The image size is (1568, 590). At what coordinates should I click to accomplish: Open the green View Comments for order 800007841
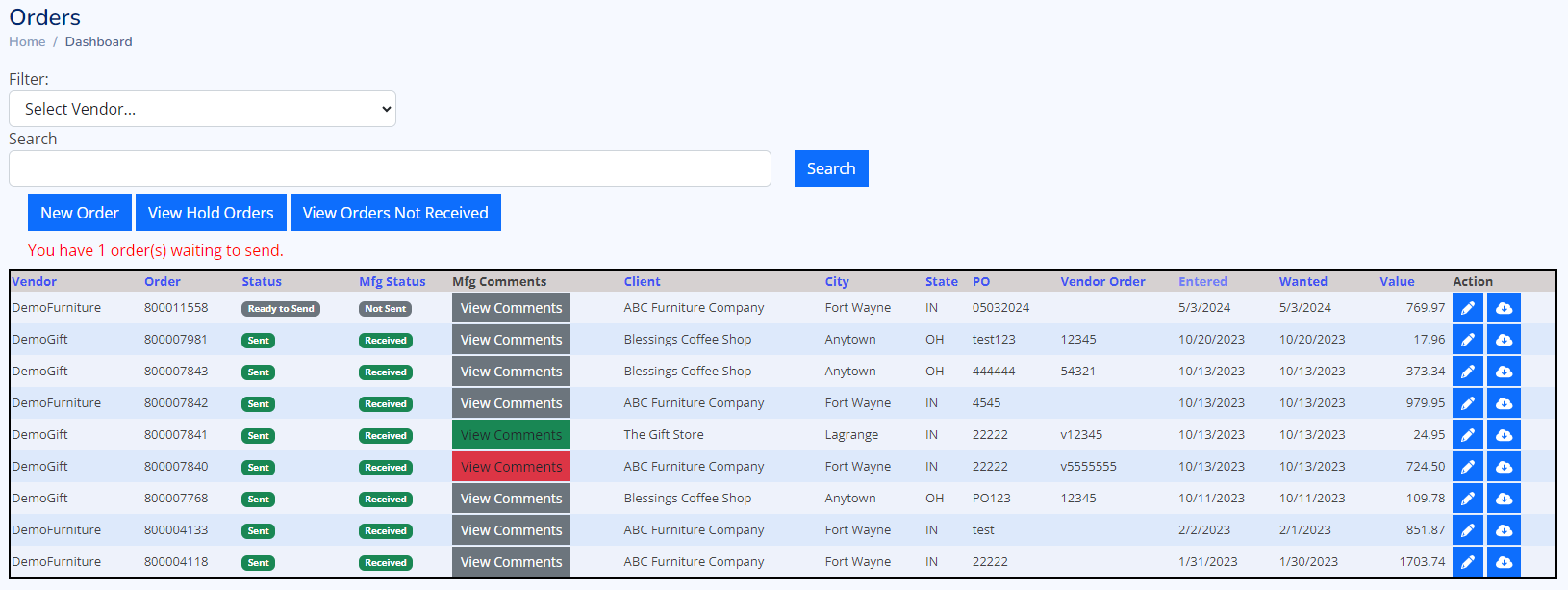point(511,435)
